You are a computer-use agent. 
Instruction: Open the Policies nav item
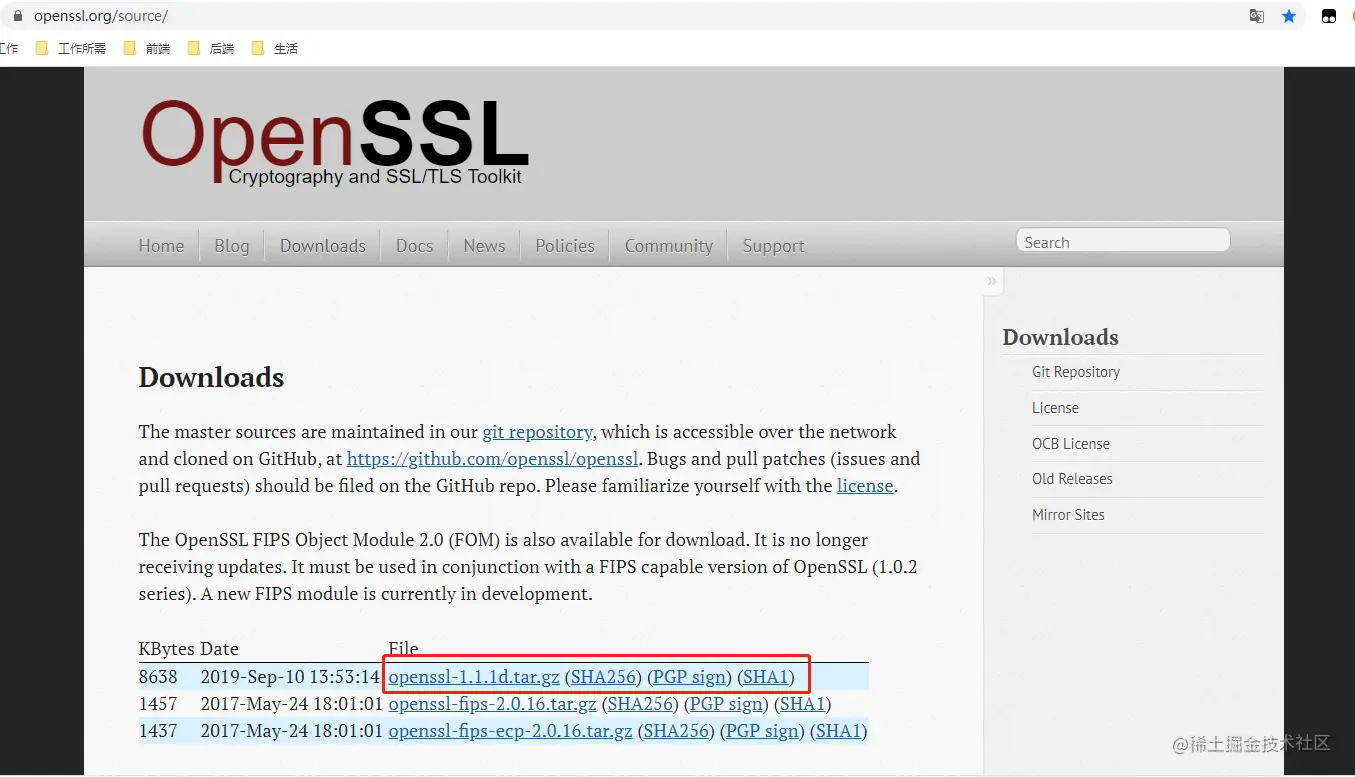click(565, 245)
